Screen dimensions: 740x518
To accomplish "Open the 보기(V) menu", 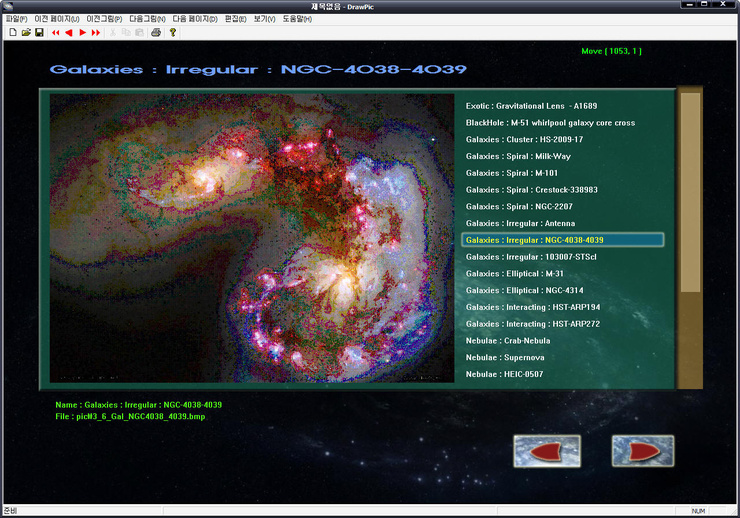I will pyautogui.click(x=264, y=19).
